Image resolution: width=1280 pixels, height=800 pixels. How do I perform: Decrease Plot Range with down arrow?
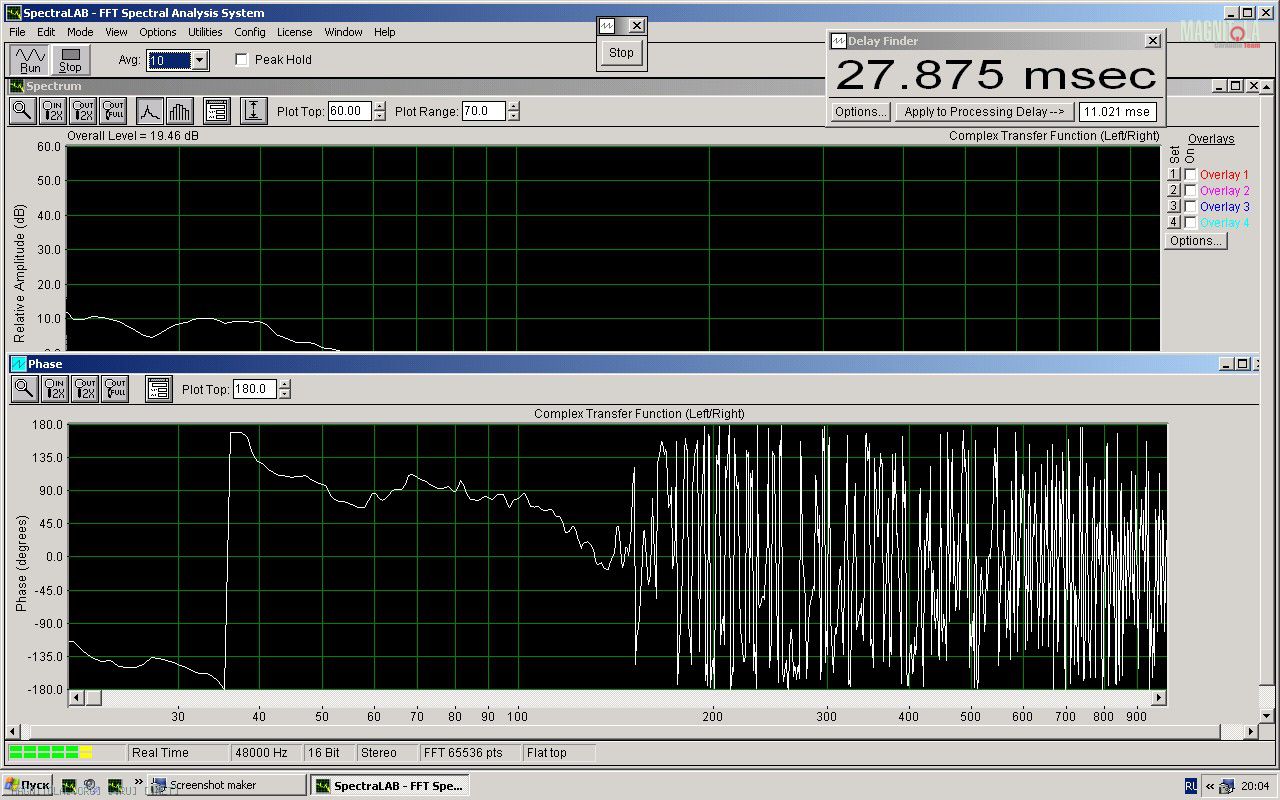coord(514,116)
